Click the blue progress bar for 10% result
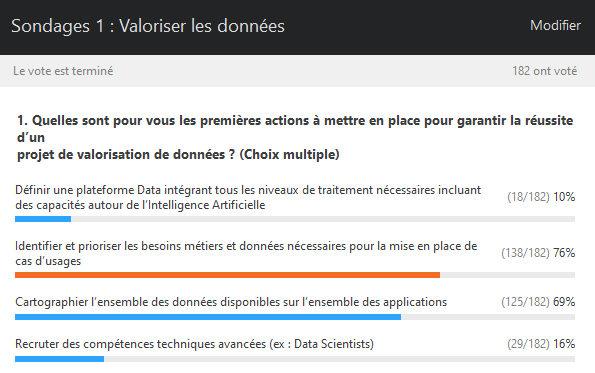This screenshot has height=373, width=595. (43, 219)
